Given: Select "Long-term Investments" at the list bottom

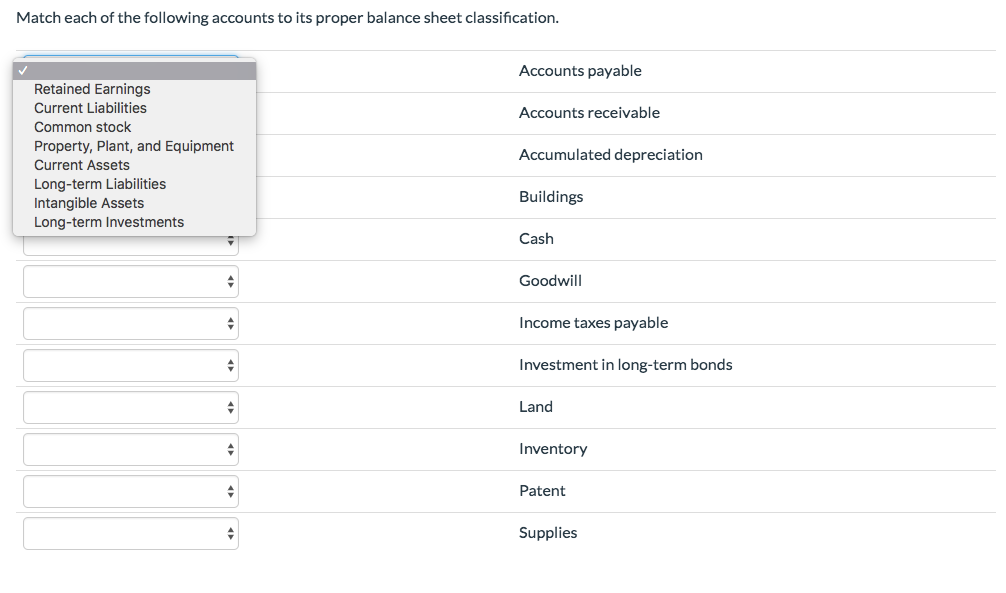Looking at the screenshot, I should (108, 221).
